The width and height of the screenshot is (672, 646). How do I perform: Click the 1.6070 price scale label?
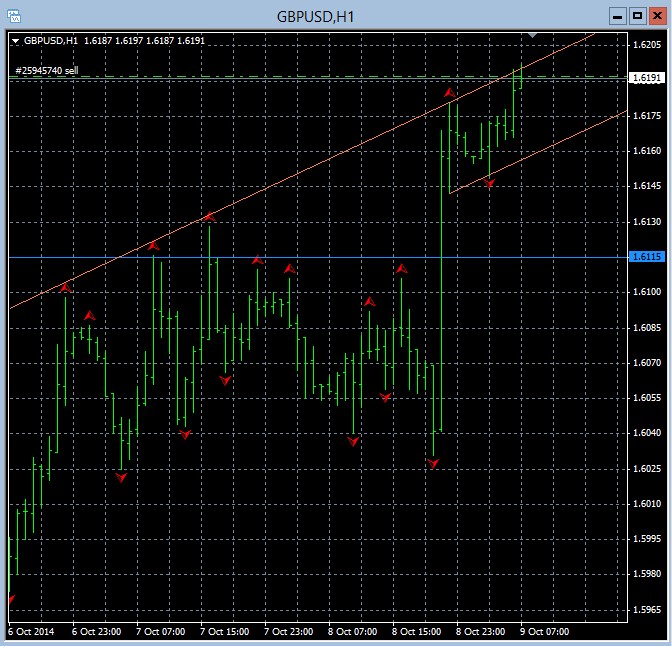[x=647, y=363]
